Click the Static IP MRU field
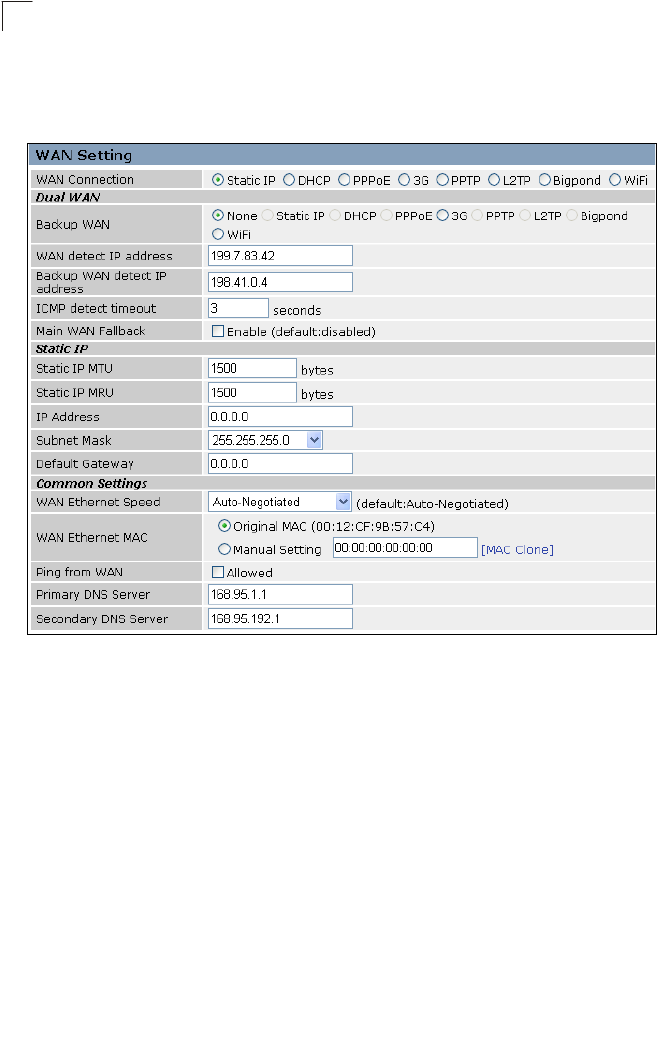This screenshot has width=657, height=1054. tap(252, 393)
